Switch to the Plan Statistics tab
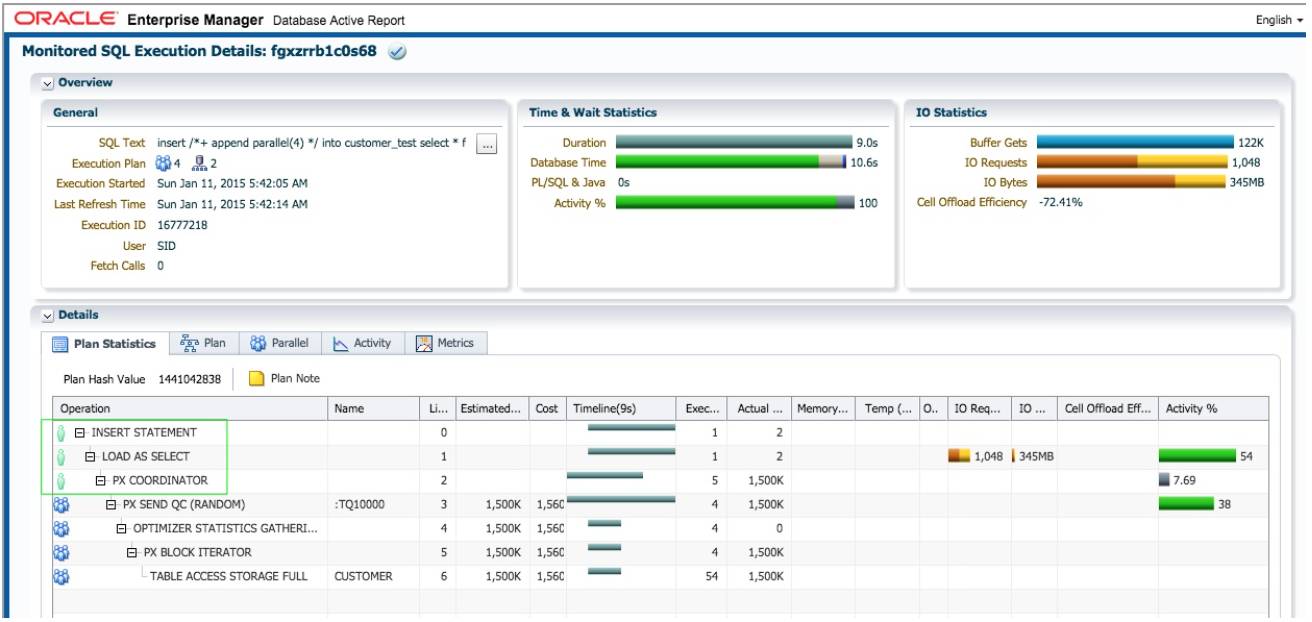Screen dimensions: 1312x622 (x=104, y=343)
